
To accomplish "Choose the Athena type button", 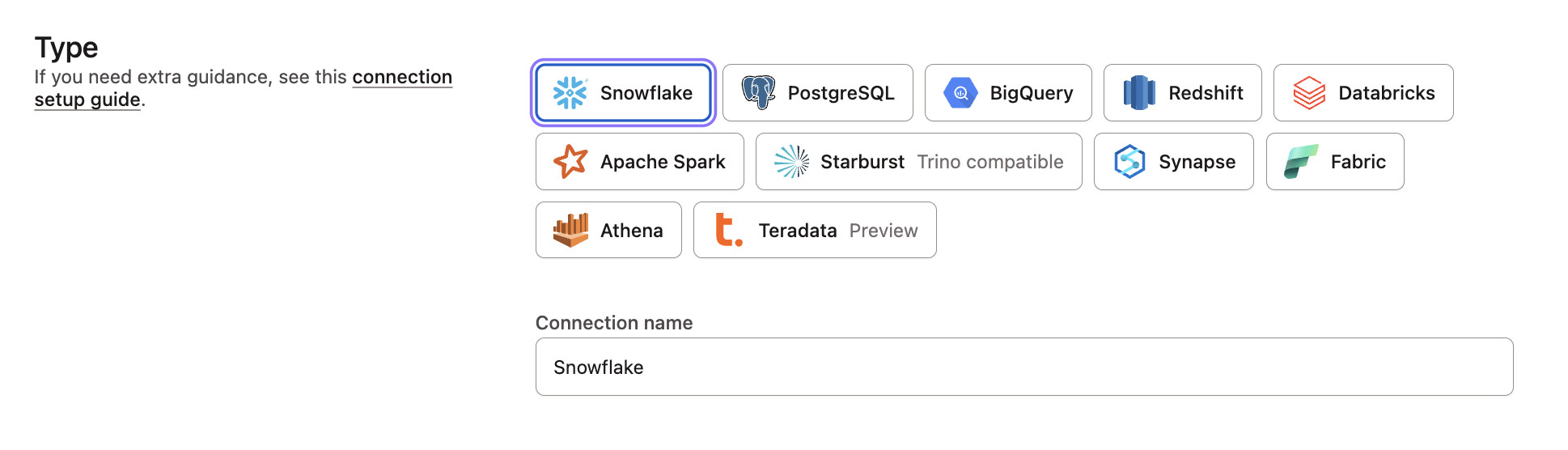I will tap(608, 231).
